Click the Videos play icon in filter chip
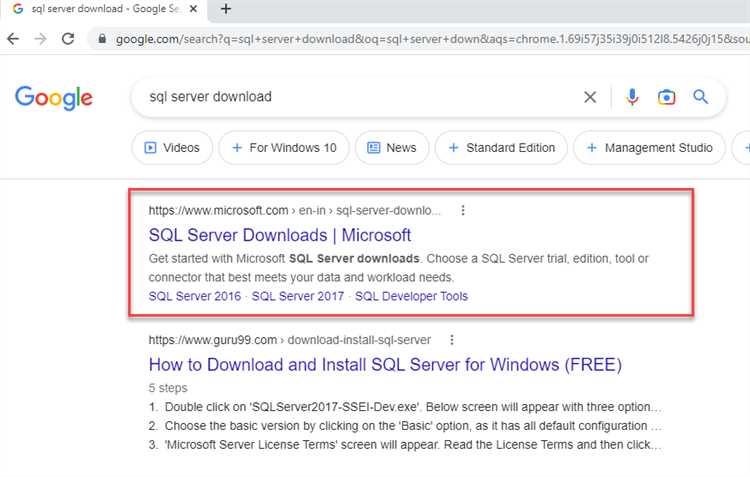Viewport: 750px width, 477px height. point(150,148)
